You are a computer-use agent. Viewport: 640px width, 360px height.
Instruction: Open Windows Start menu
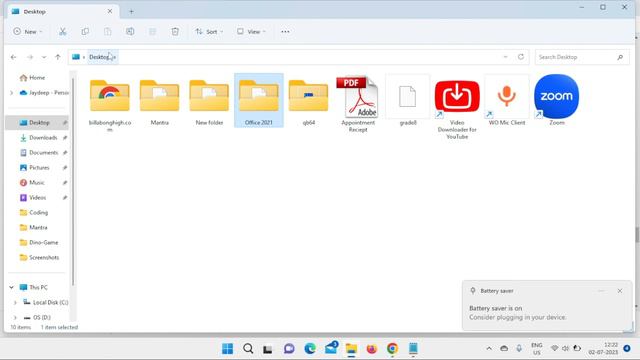[227, 349]
